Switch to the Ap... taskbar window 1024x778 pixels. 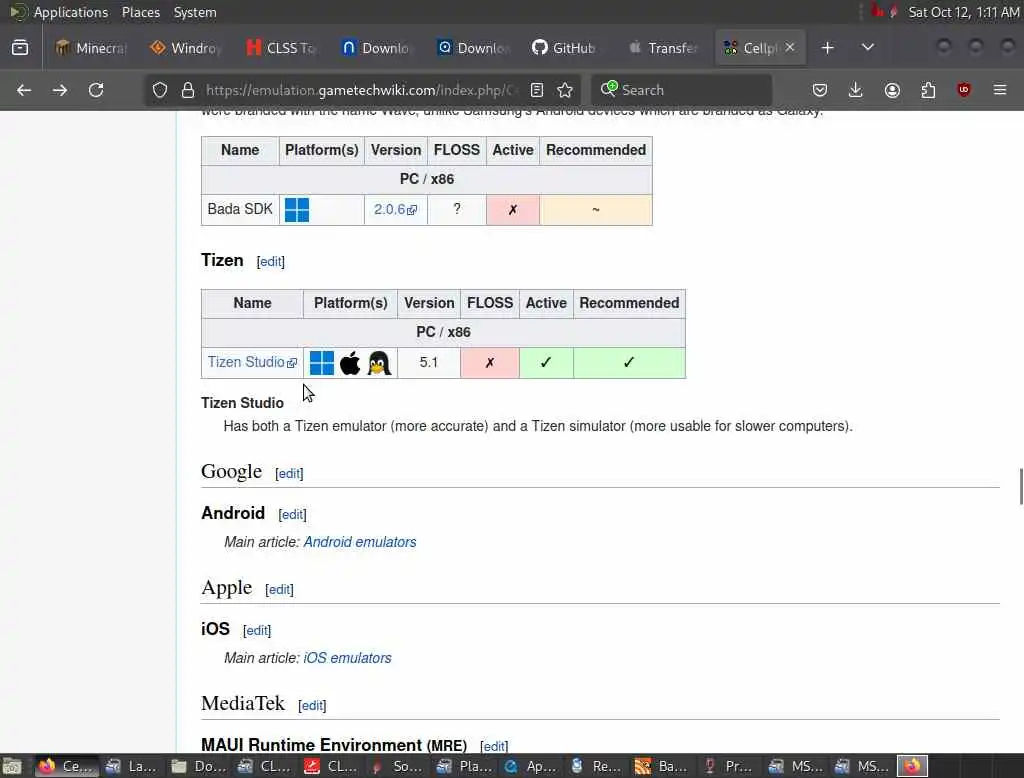[x=531, y=766]
